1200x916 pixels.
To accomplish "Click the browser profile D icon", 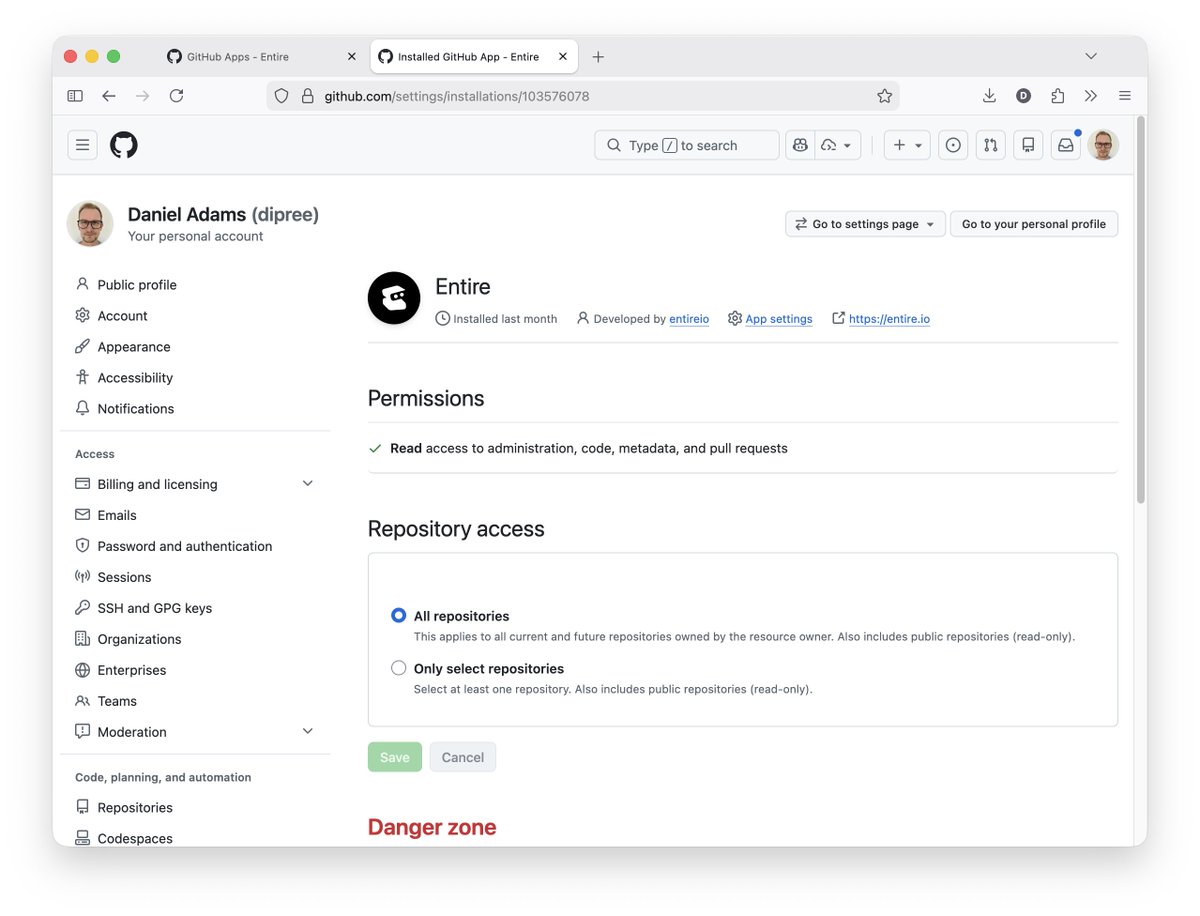I will click(1023, 96).
